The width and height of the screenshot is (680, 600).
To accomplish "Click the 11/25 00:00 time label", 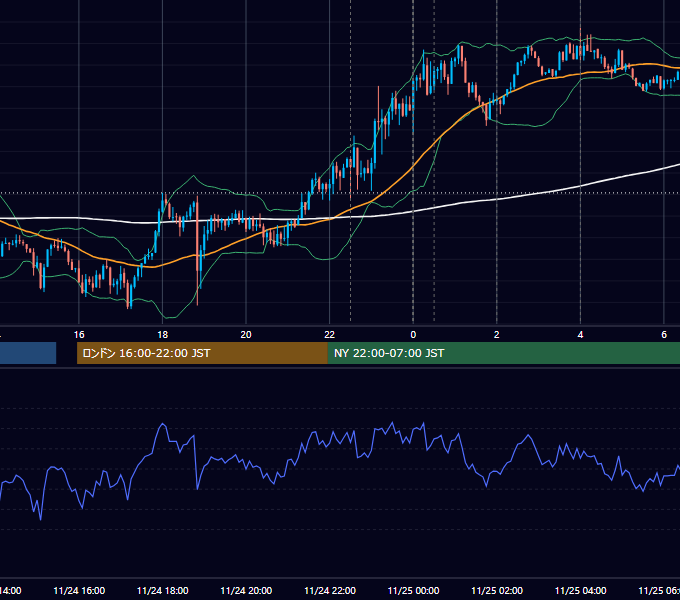I will pos(413,590).
